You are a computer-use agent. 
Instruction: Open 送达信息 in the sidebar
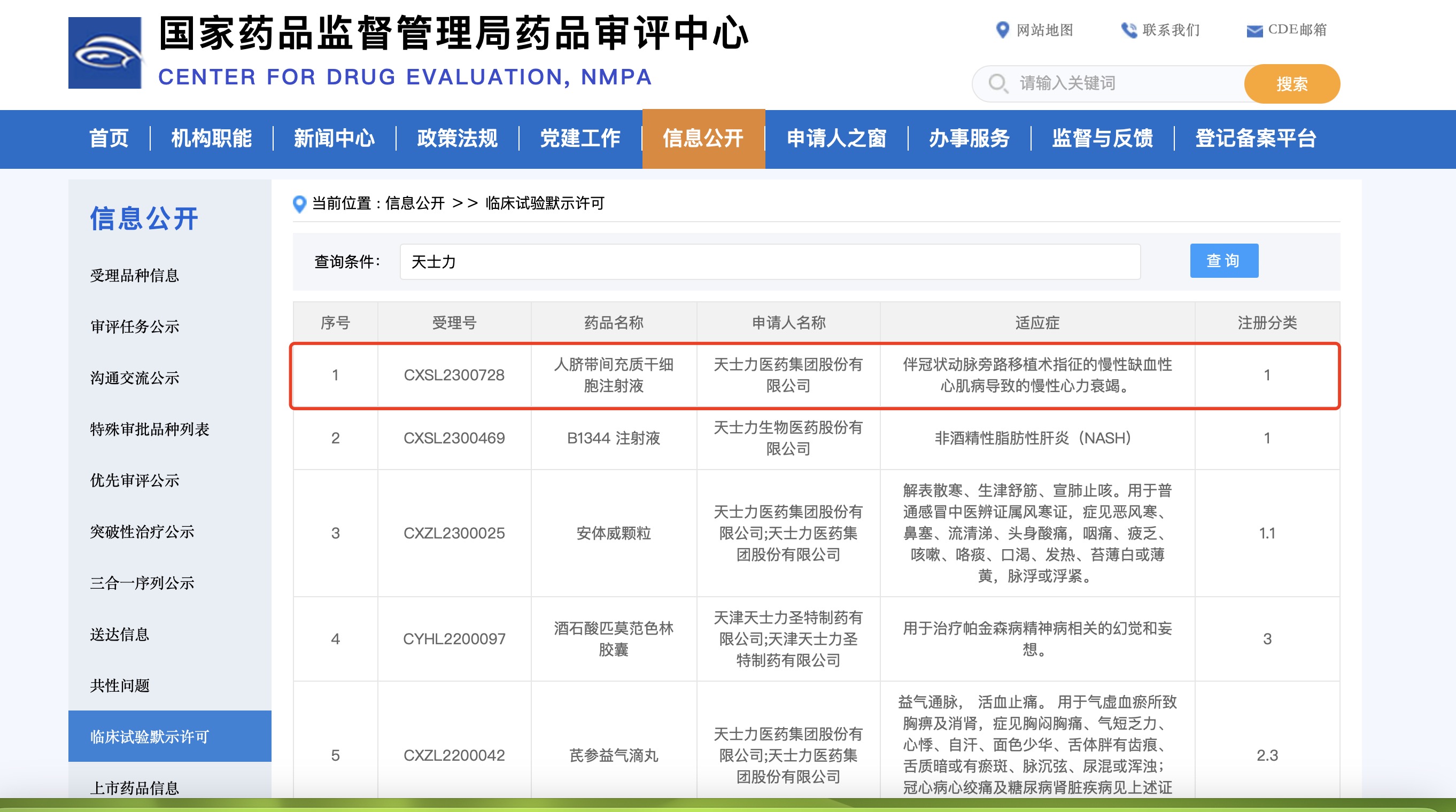(119, 635)
